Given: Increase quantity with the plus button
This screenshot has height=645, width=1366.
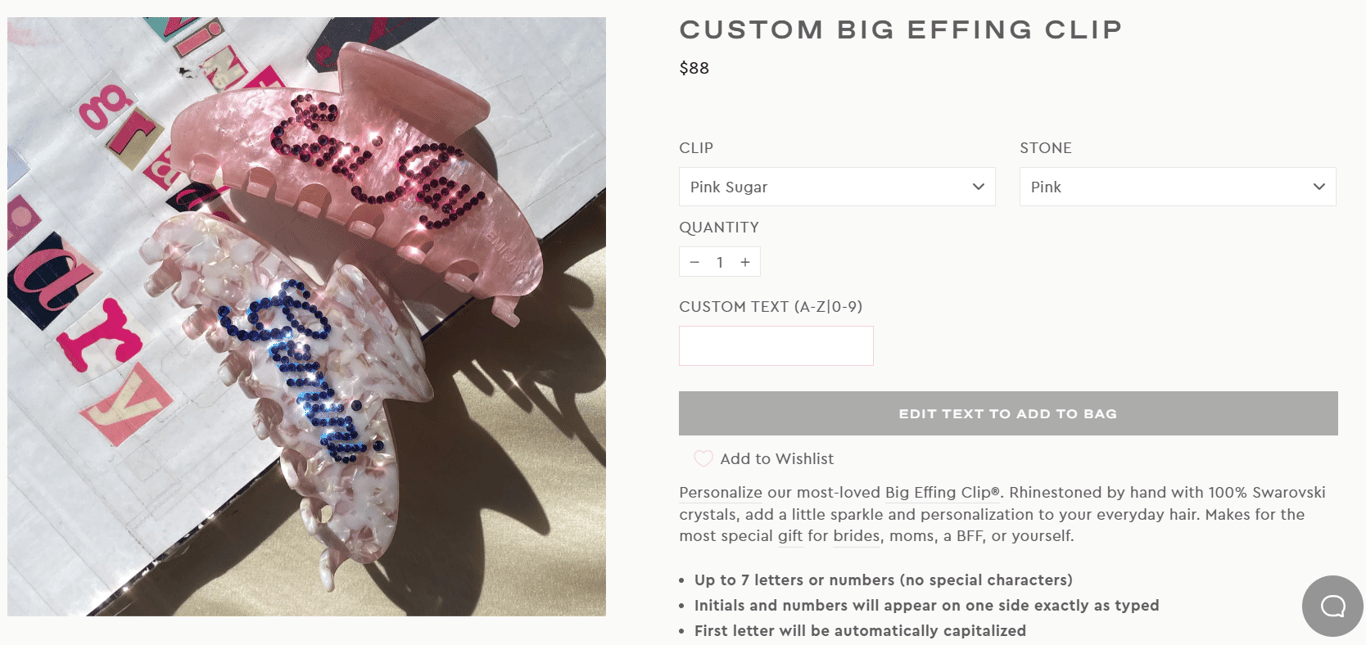Looking at the screenshot, I should click(x=745, y=262).
